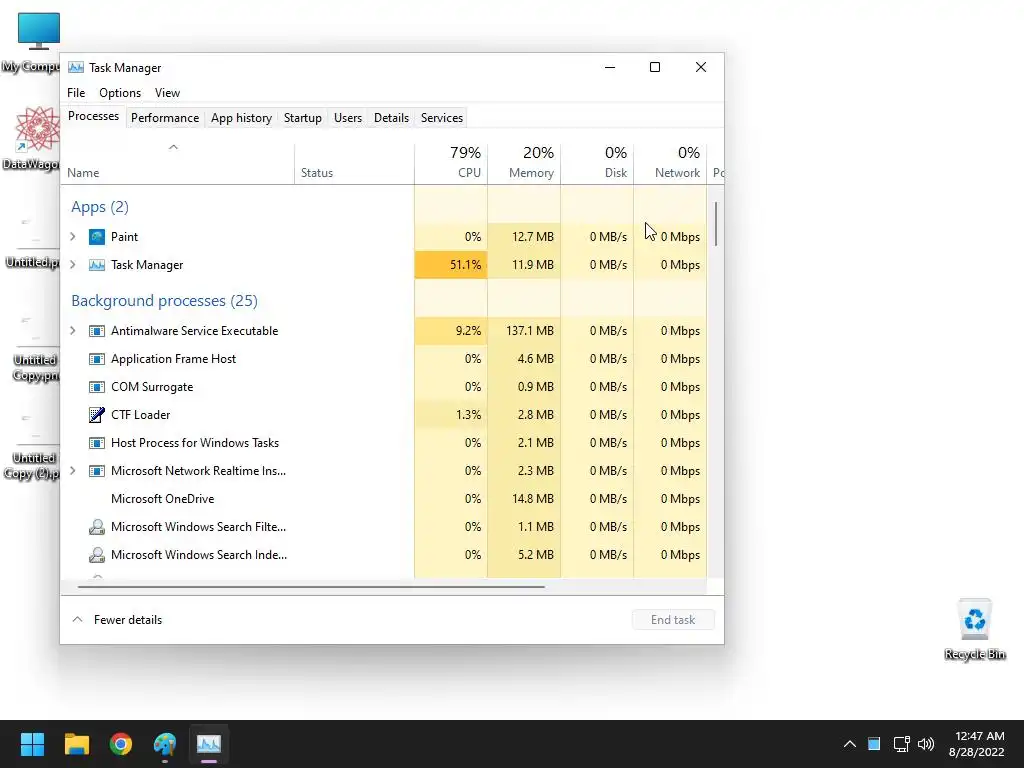Sort processes by Memory column
Screen dimensions: 1024x768
(x=524, y=163)
